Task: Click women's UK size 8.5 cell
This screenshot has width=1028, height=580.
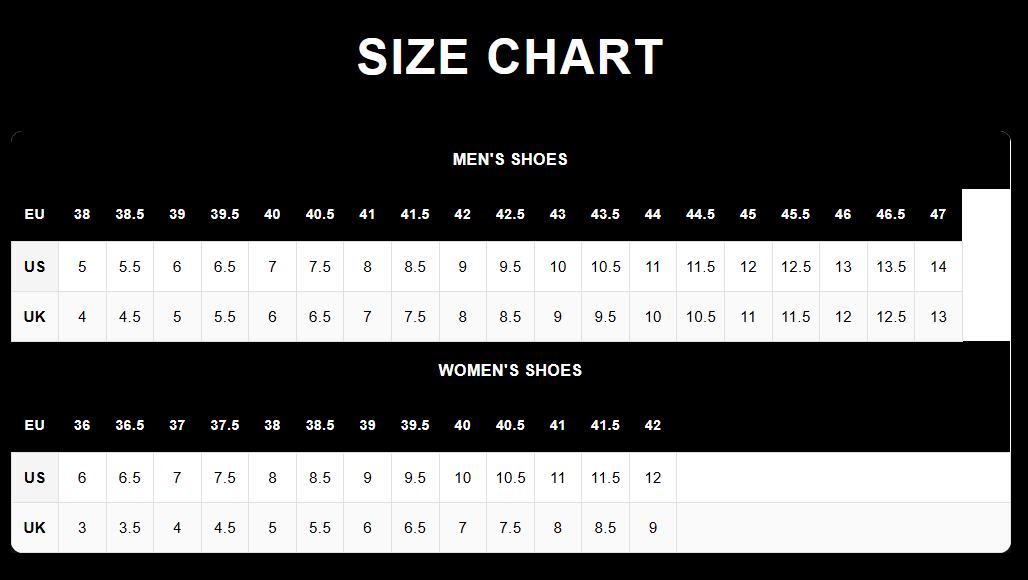Action: 605,528
